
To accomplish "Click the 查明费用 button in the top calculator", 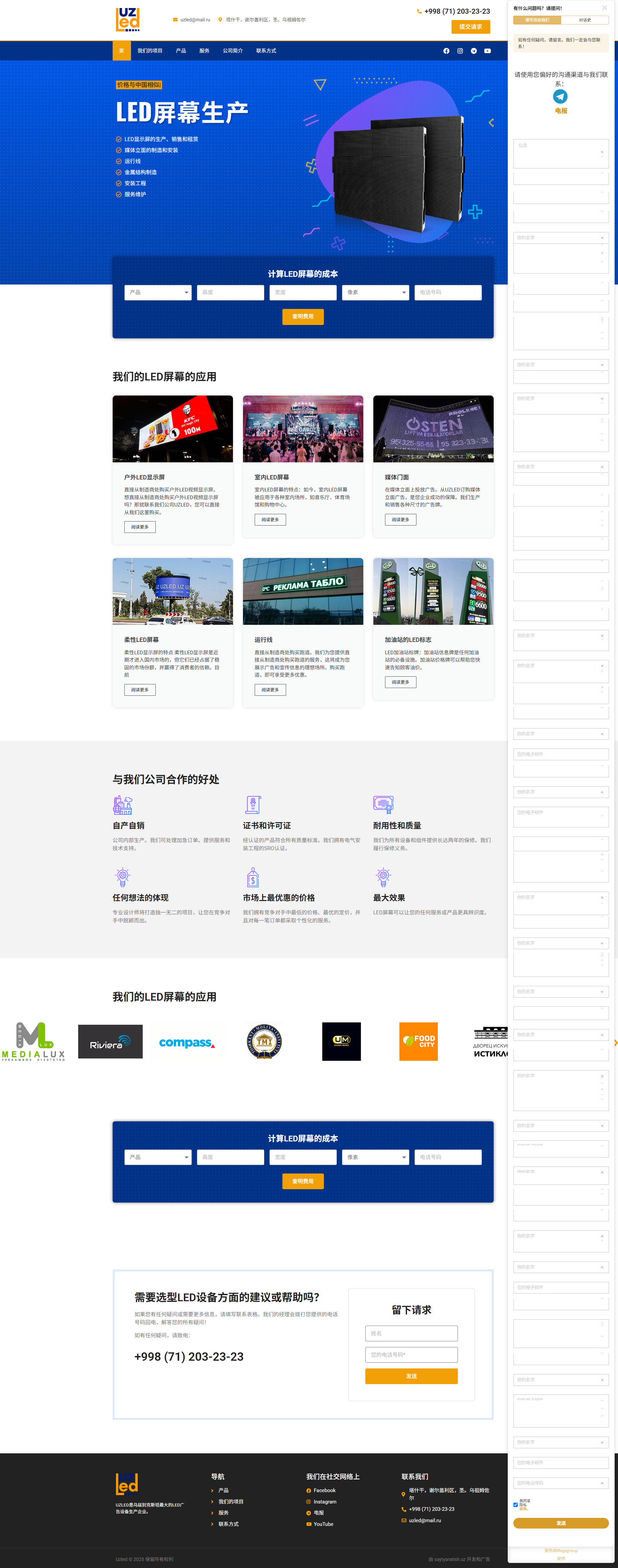I will point(303,317).
